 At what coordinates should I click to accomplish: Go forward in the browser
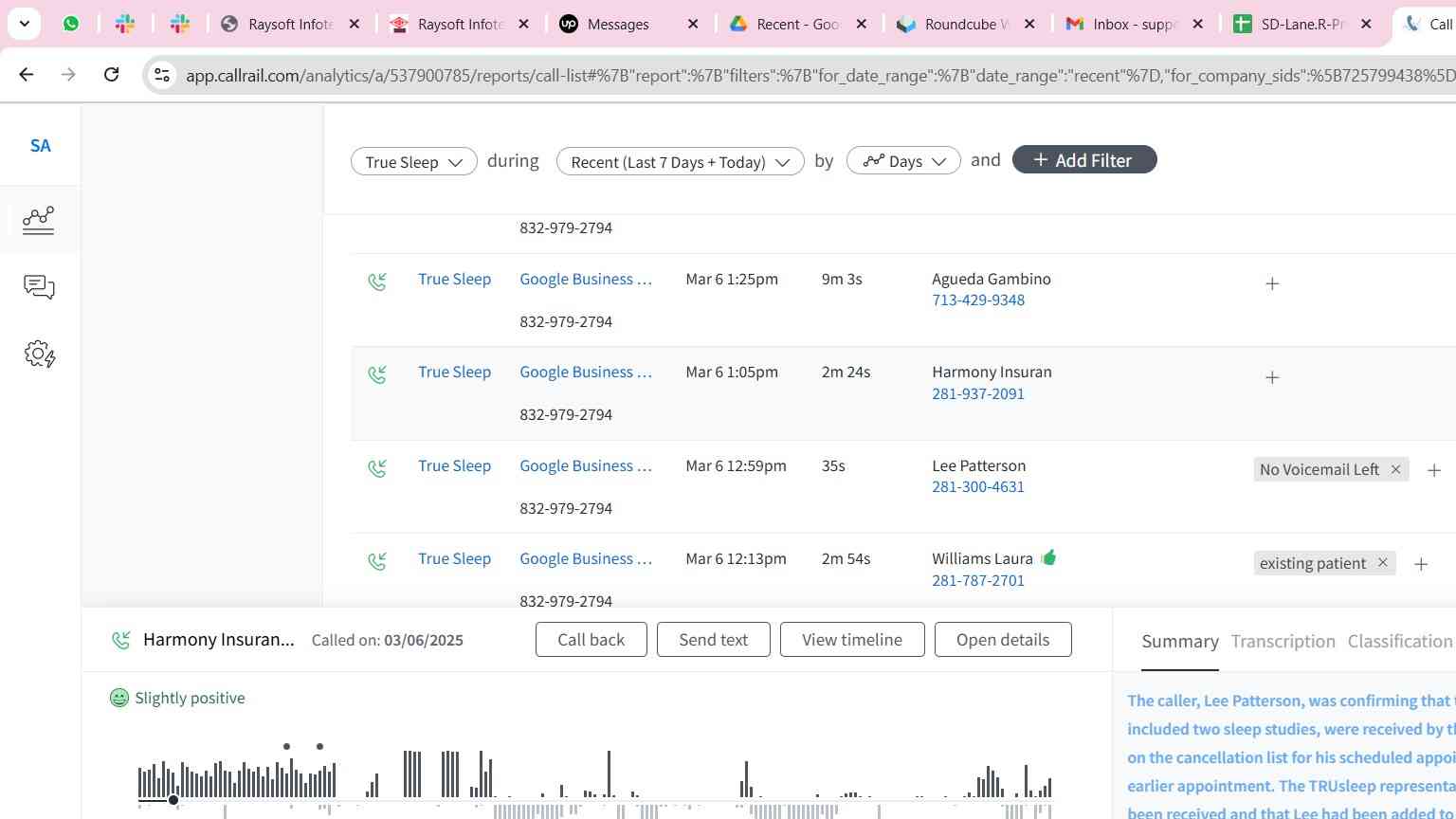pos(68,74)
